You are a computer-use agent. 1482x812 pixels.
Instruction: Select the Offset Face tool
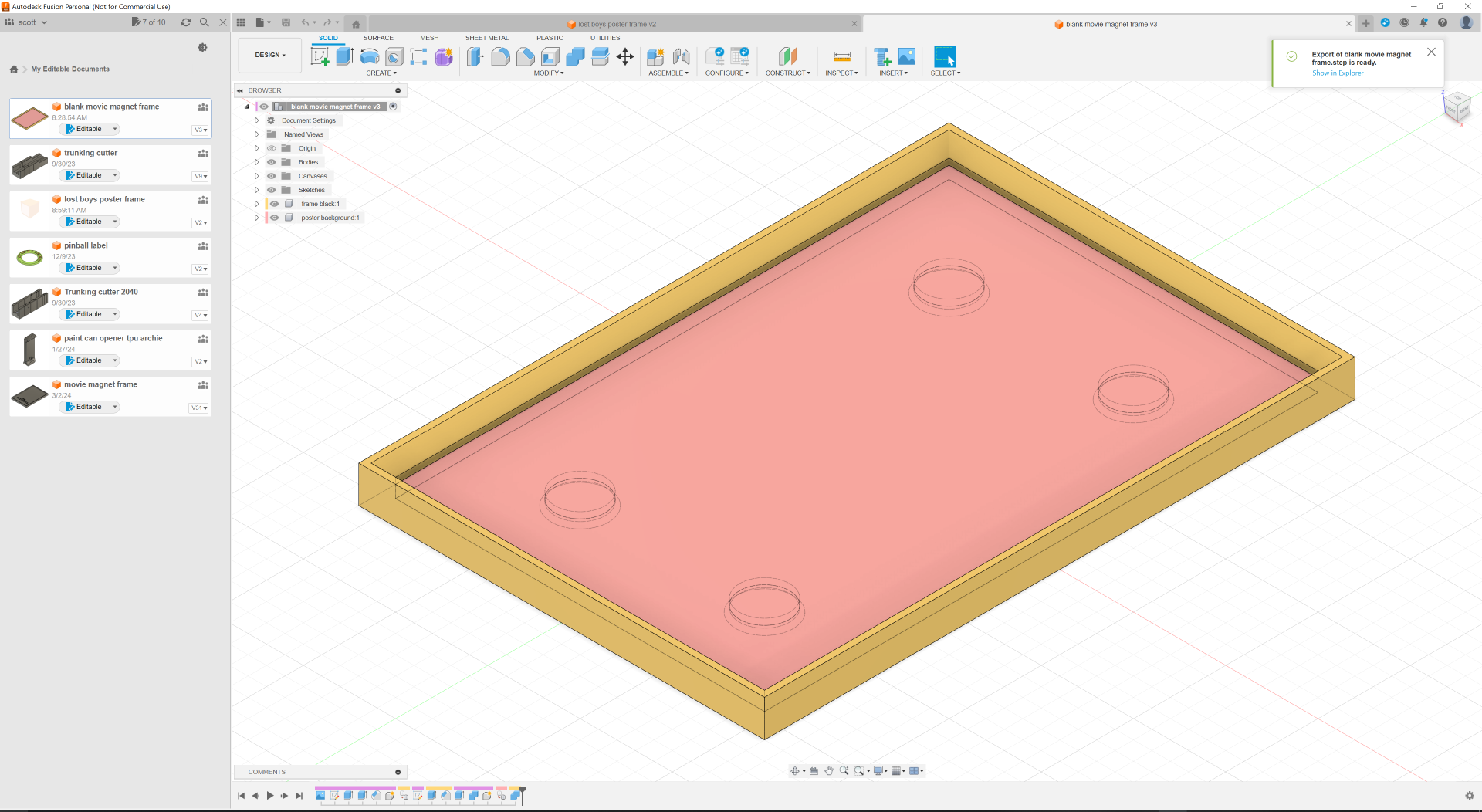pyautogui.click(x=600, y=56)
